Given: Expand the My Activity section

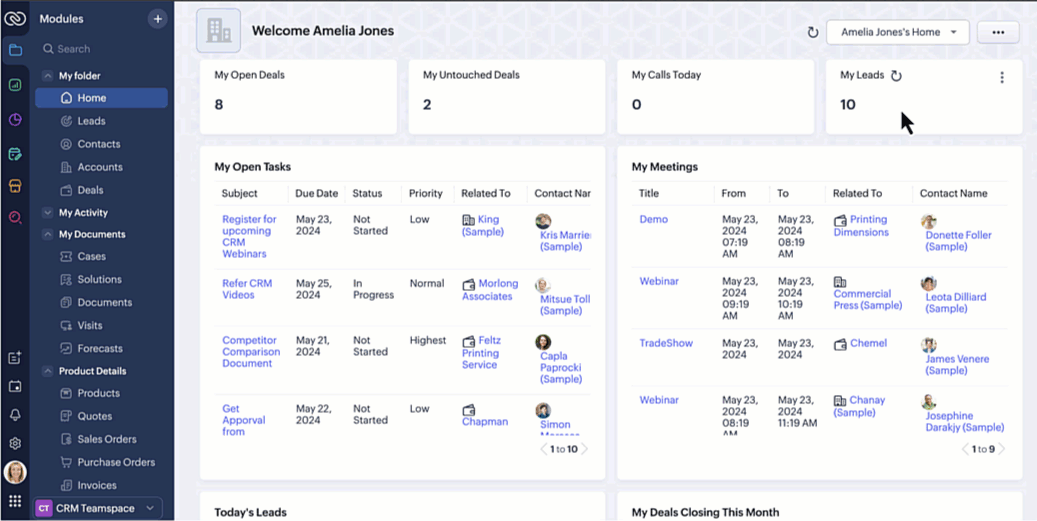Looking at the screenshot, I should tap(47, 213).
